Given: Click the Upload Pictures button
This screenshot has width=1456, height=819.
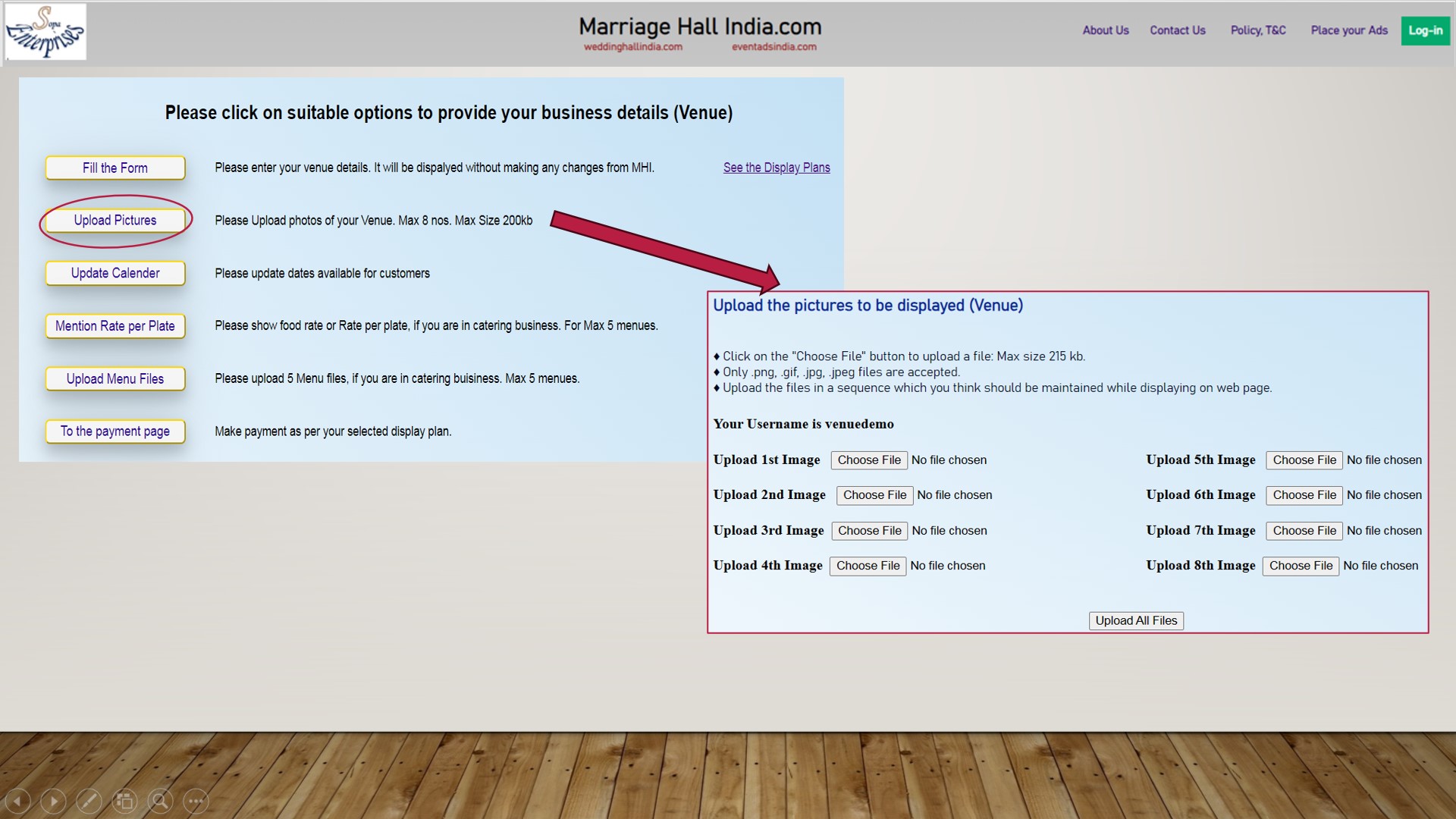Looking at the screenshot, I should click(115, 221).
